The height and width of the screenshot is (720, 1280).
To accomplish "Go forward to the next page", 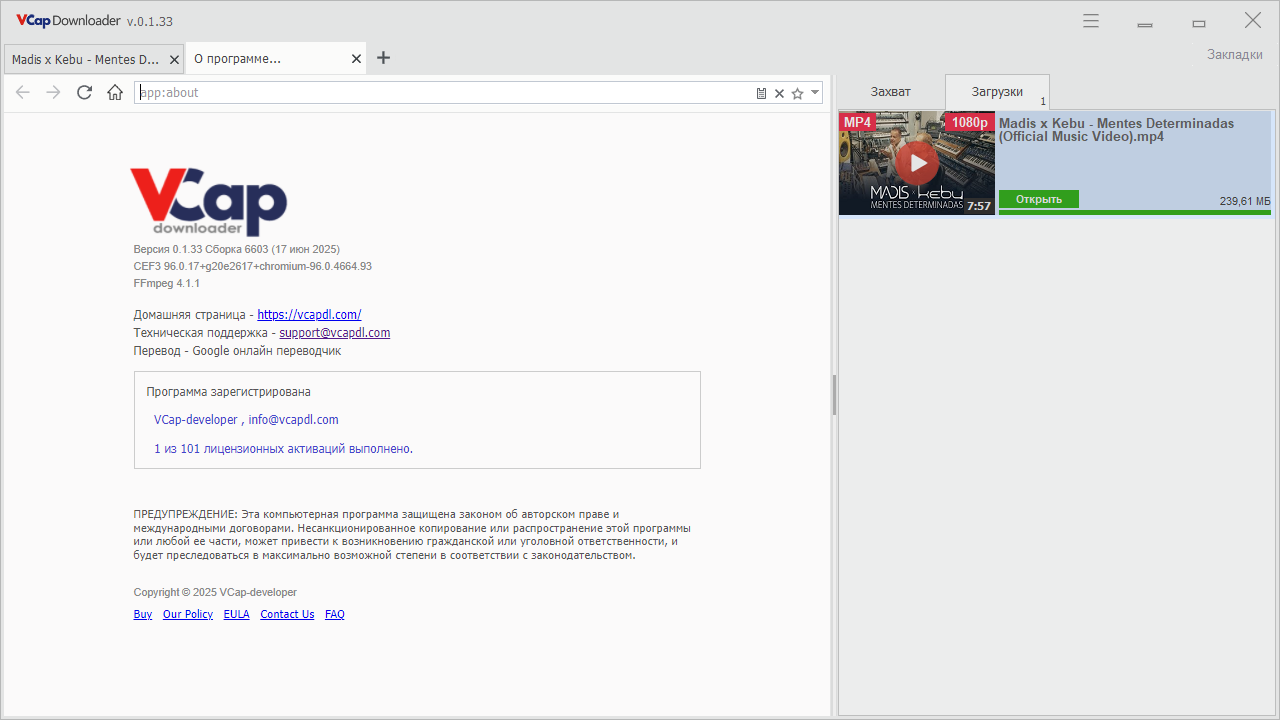I will coord(54,93).
